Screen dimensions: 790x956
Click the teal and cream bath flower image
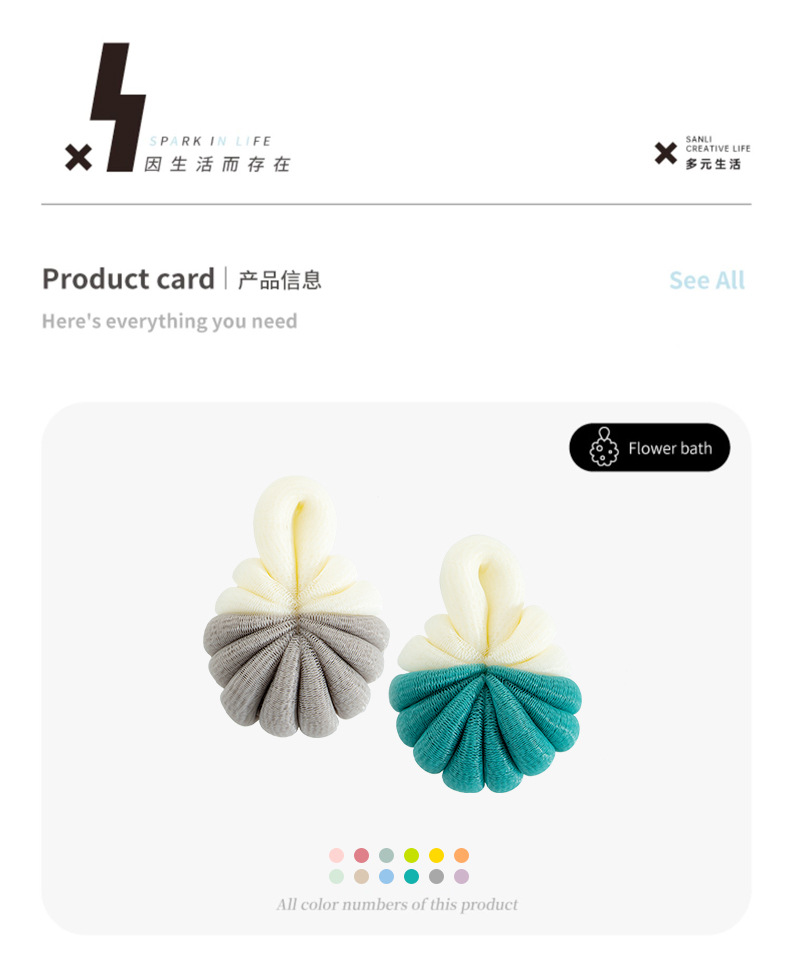485,663
